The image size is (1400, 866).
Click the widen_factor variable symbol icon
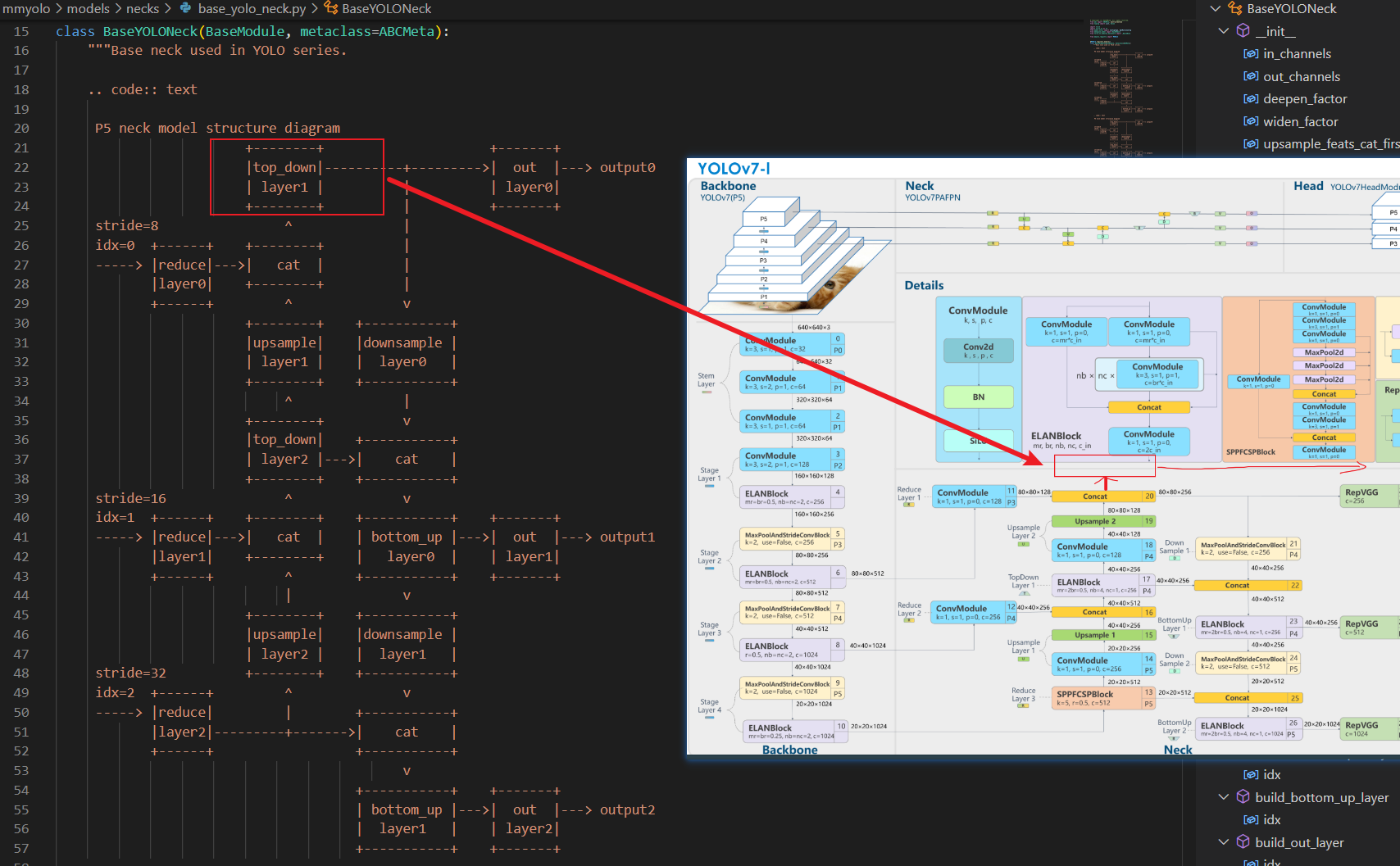pyautogui.click(x=1252, y=121)
